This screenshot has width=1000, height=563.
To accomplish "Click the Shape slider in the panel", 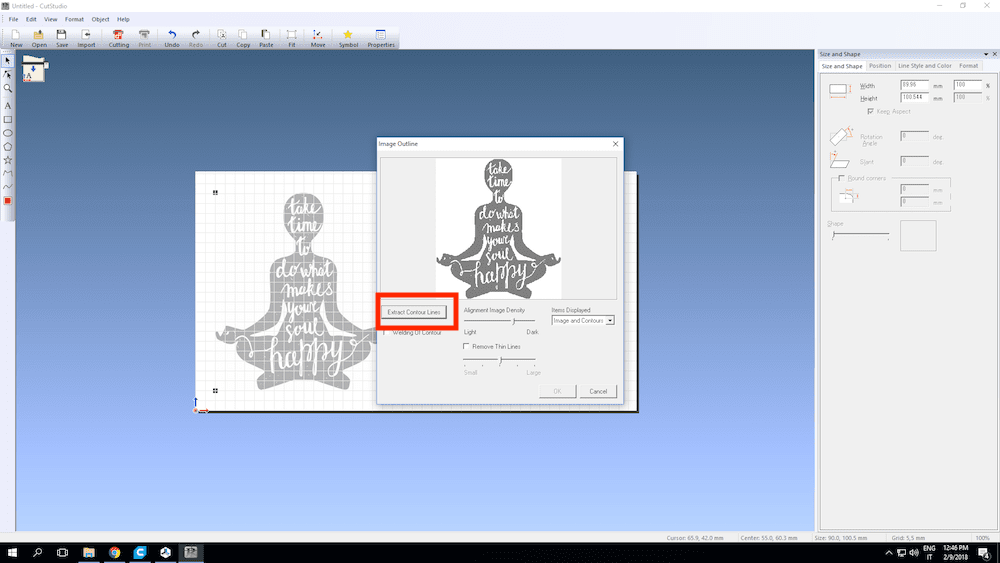I will tap(860, 235).
